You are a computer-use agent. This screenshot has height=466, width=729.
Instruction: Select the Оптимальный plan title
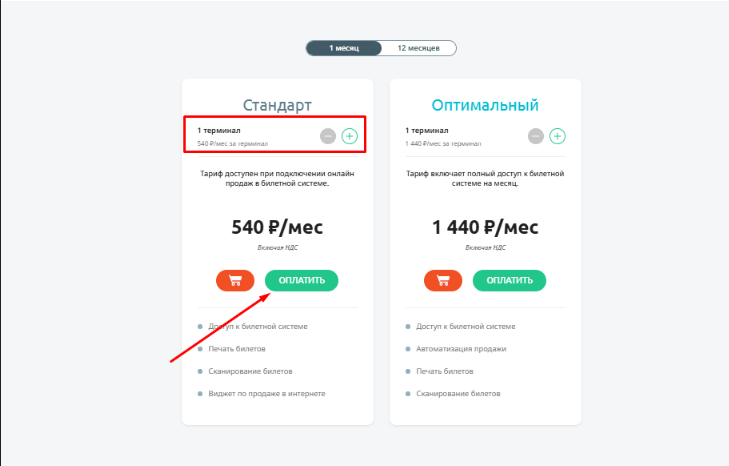tap(485, 105)
